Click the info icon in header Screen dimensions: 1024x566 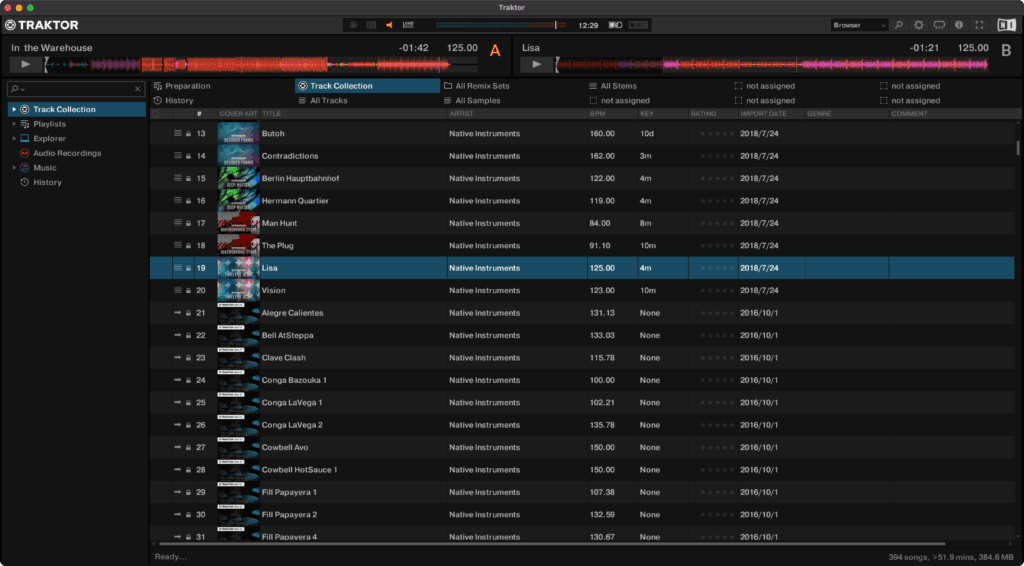pos(959,25)
